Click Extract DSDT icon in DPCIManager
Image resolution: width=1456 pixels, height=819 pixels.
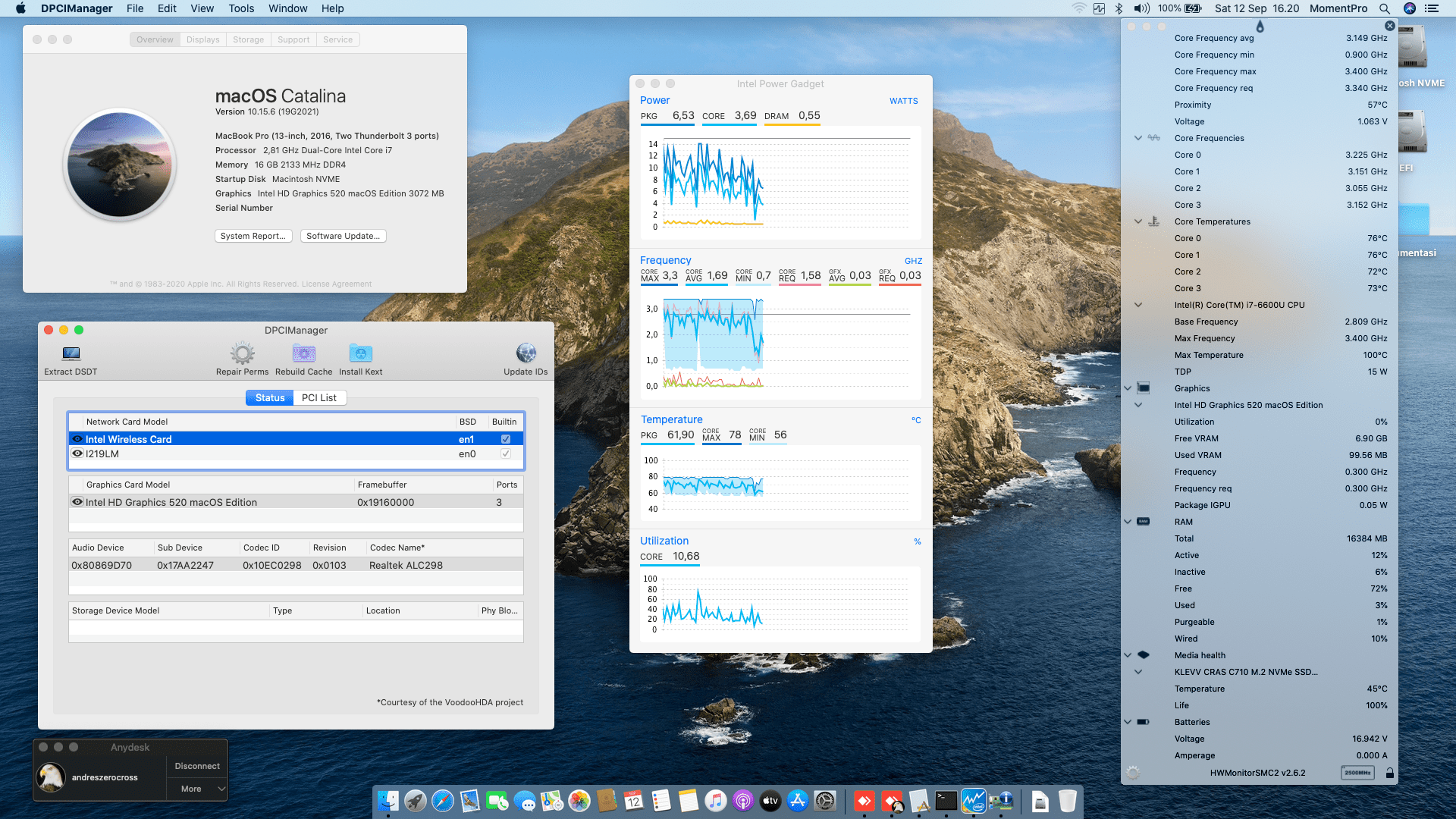[71, 353]
